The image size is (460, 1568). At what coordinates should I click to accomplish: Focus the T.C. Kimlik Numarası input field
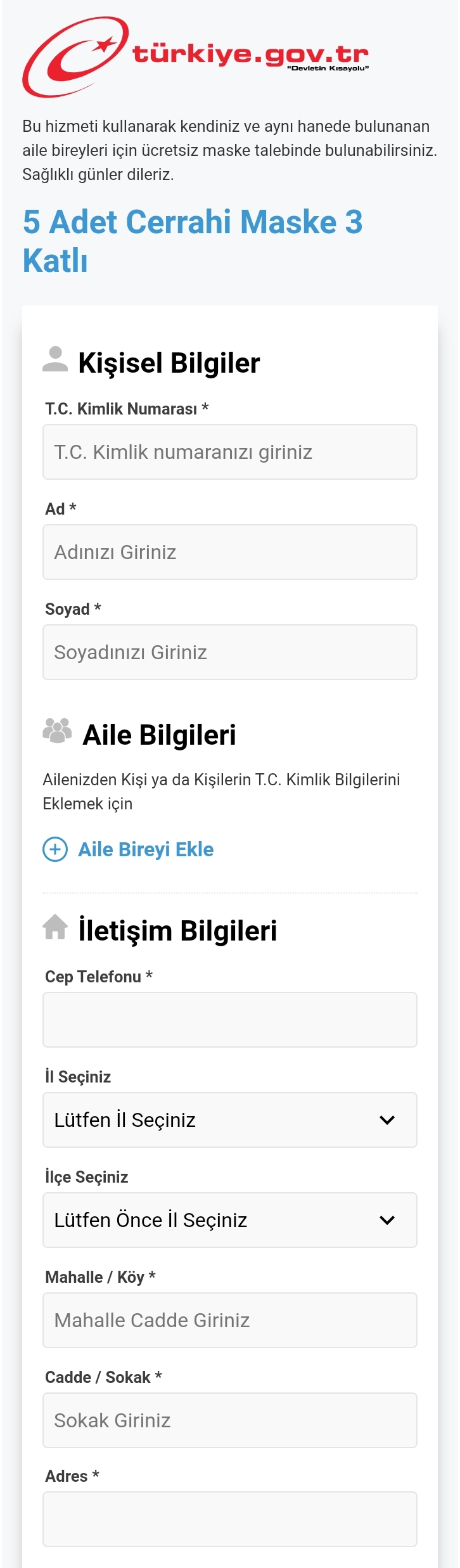tap(229, 452)
